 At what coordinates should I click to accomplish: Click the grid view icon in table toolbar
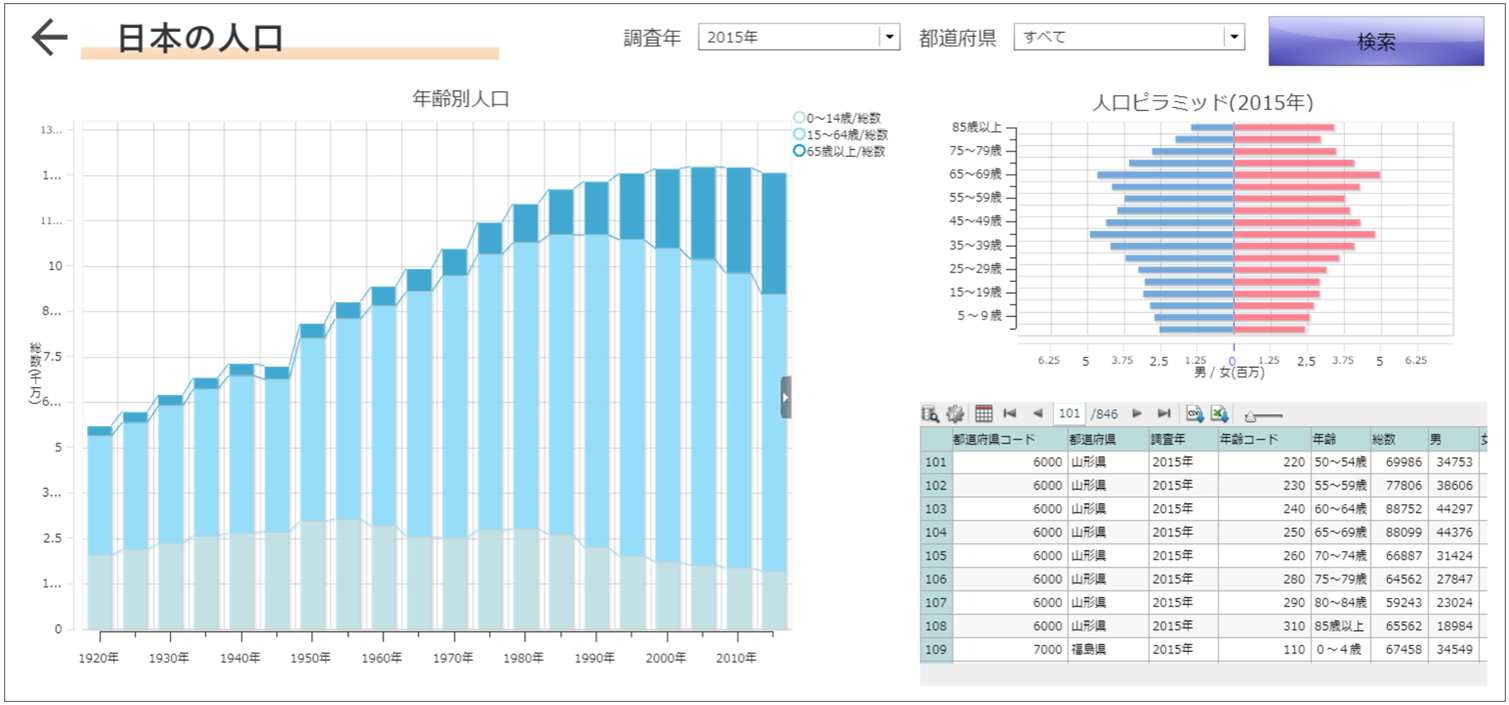click(x=983, y=413)
